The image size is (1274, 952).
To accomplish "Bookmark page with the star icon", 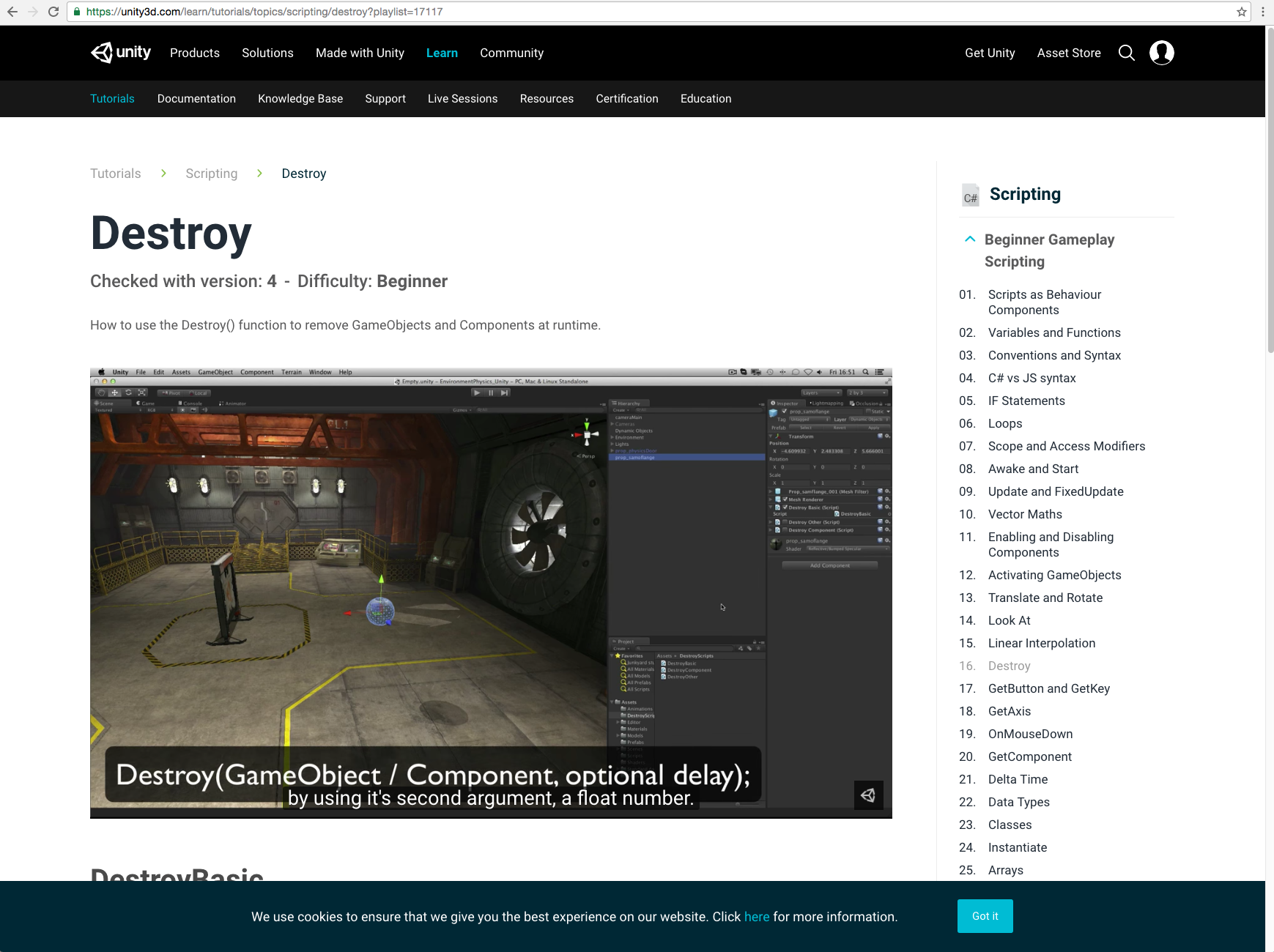I will click(1242, 12).
